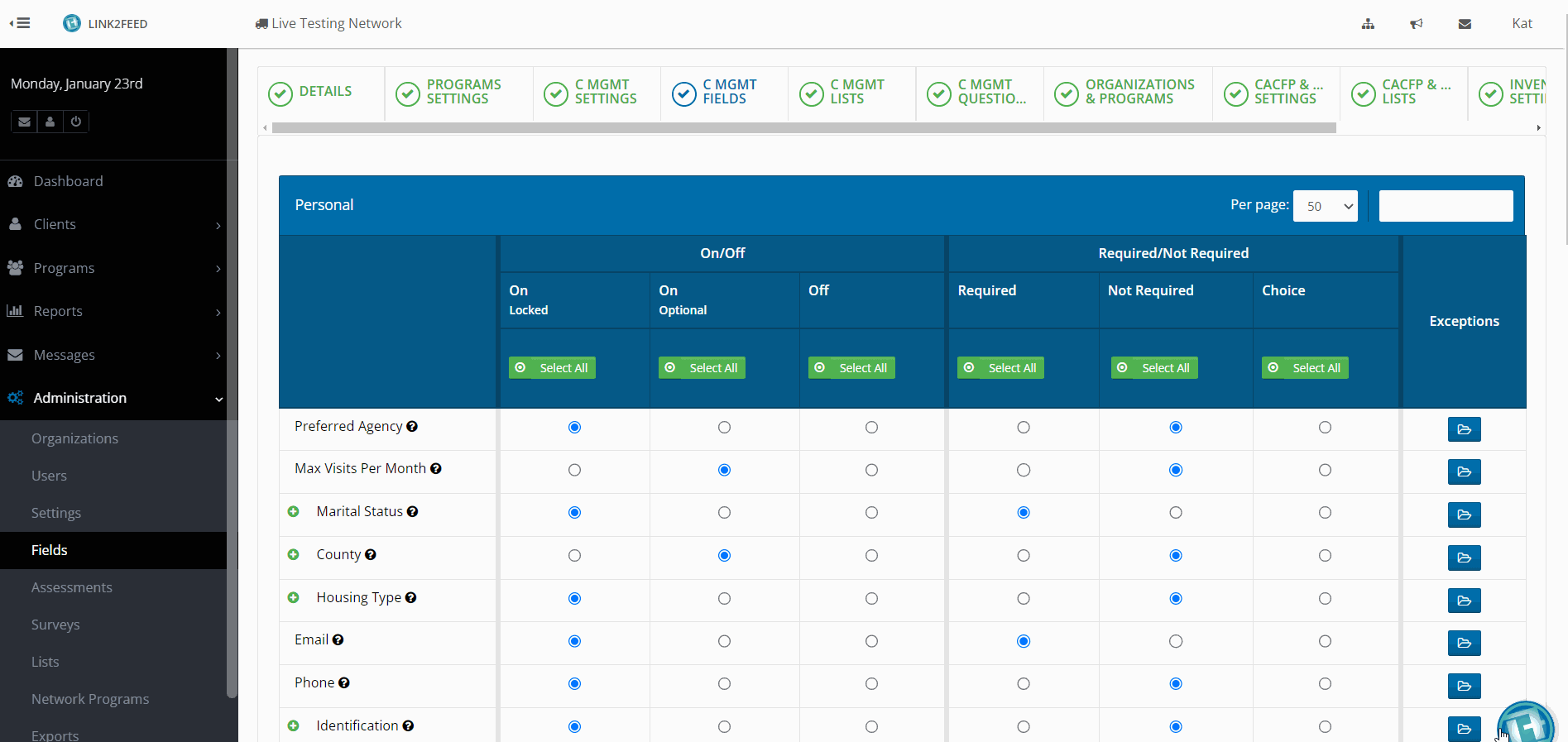The height and width of the screenshot is (742, 1568).
Task: Click the hamburger menu collapse icon
Action: tap(20, 23)
